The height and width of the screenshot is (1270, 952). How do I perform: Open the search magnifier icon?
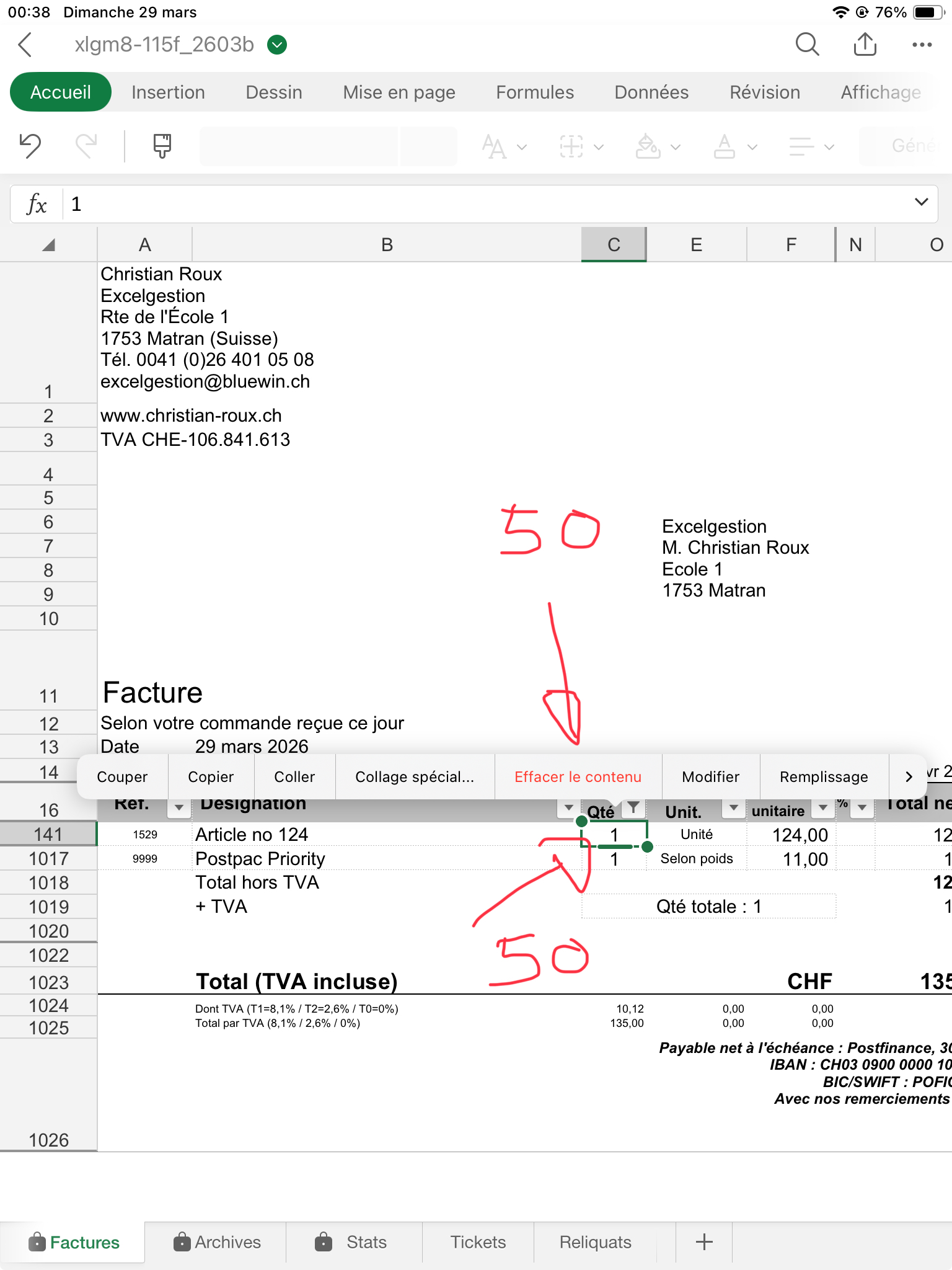click(x=807, y=45)
